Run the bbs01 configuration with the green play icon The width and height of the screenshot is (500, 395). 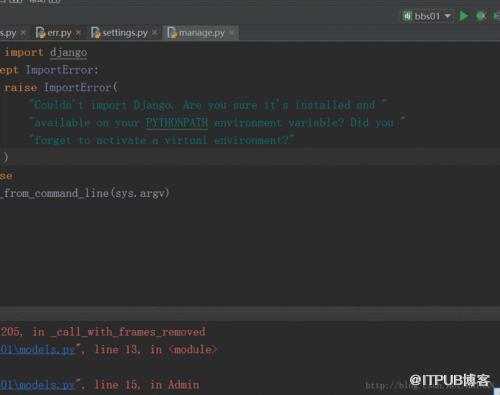[463, 16]
